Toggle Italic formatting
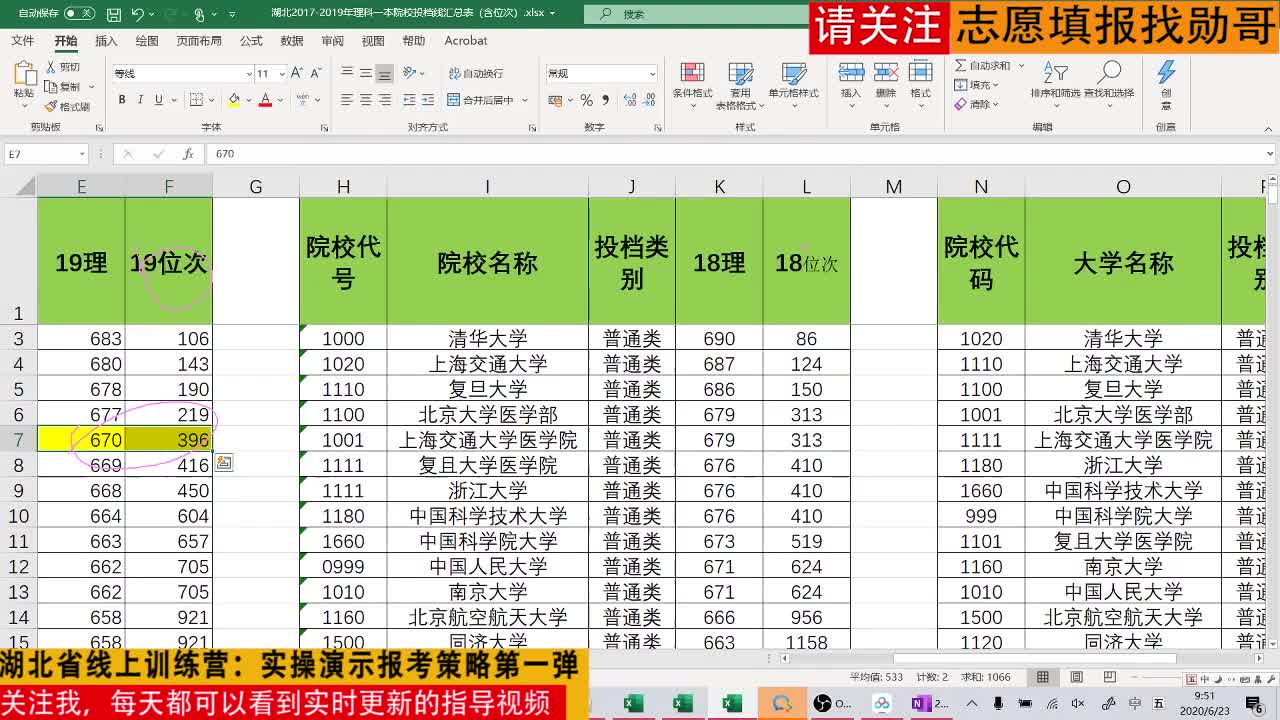Image resolution: width=1280 pixels, height=720 pixels. [140, 100]
